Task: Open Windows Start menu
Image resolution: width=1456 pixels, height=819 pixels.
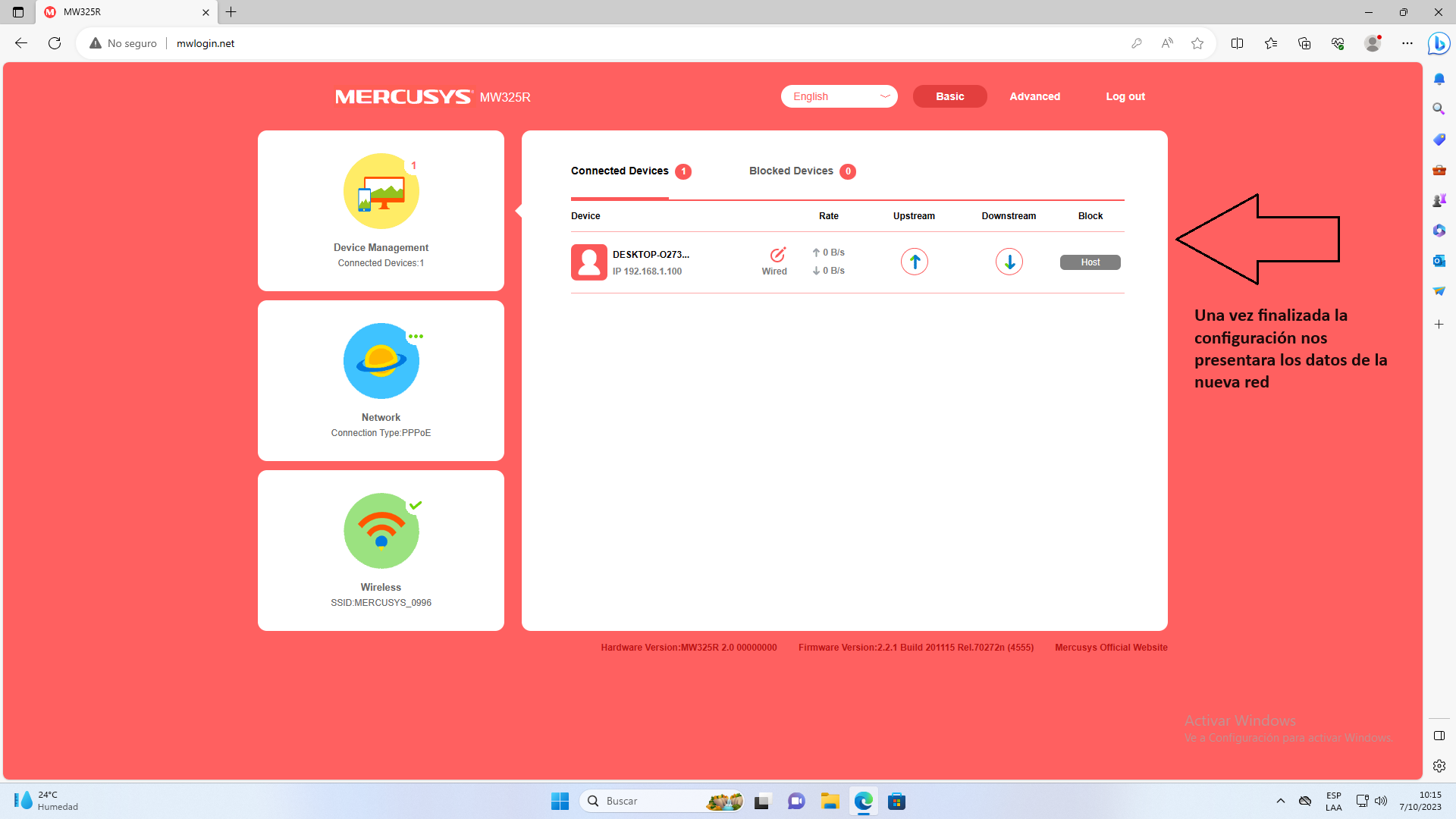Action: [x=560, y=801]
